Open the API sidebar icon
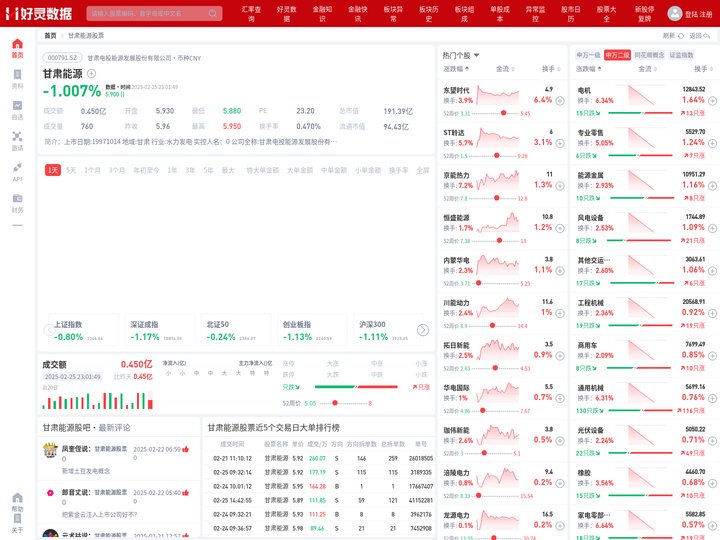Screen dimensions: 720x540 17,172
